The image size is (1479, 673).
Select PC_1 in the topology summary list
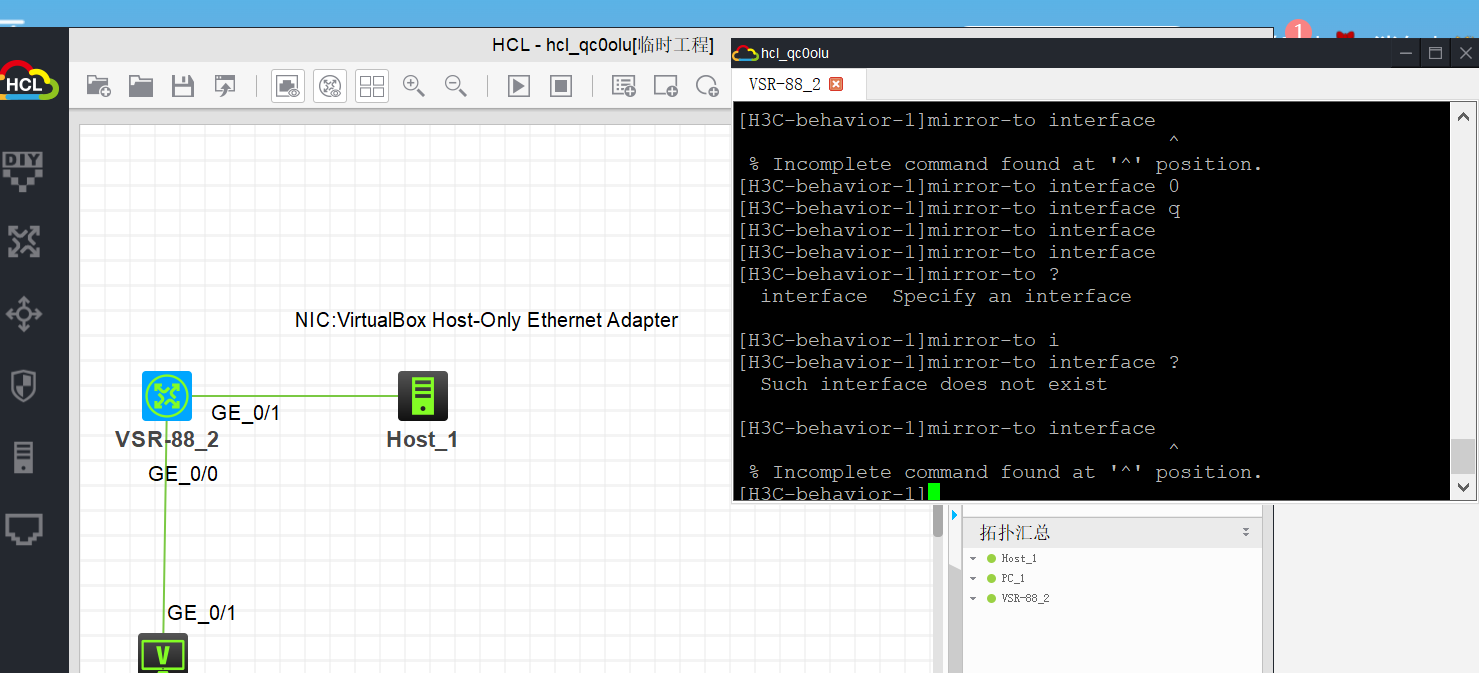tap(1013, 578)
